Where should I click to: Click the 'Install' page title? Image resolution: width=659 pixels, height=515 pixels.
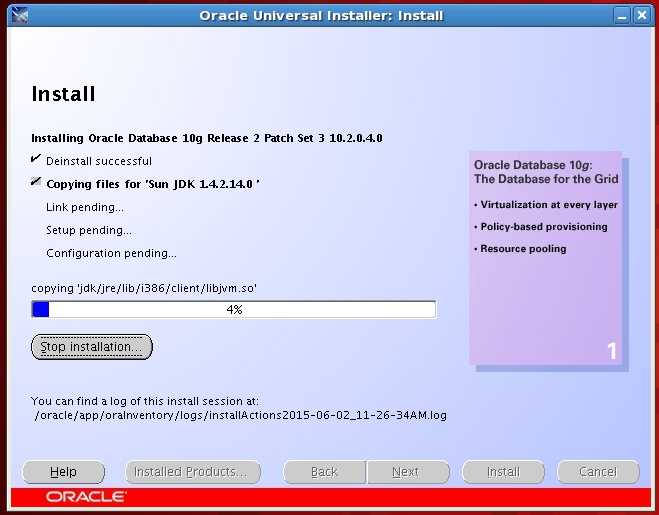[63, 94]
